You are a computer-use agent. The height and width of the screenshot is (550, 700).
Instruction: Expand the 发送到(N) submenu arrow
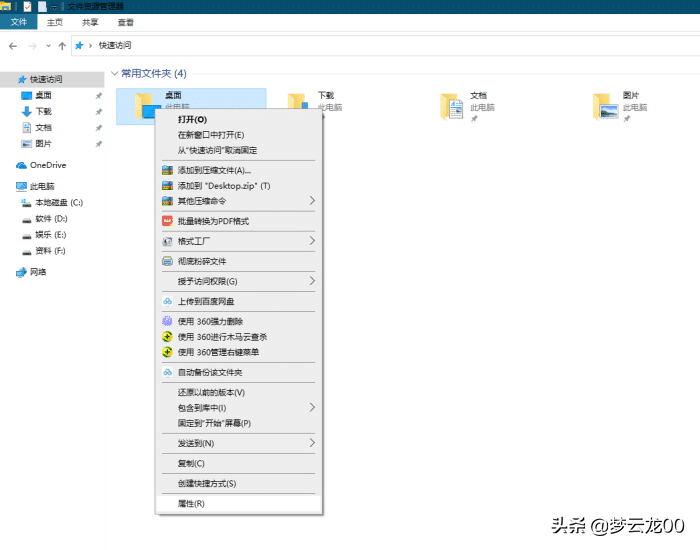312,443
